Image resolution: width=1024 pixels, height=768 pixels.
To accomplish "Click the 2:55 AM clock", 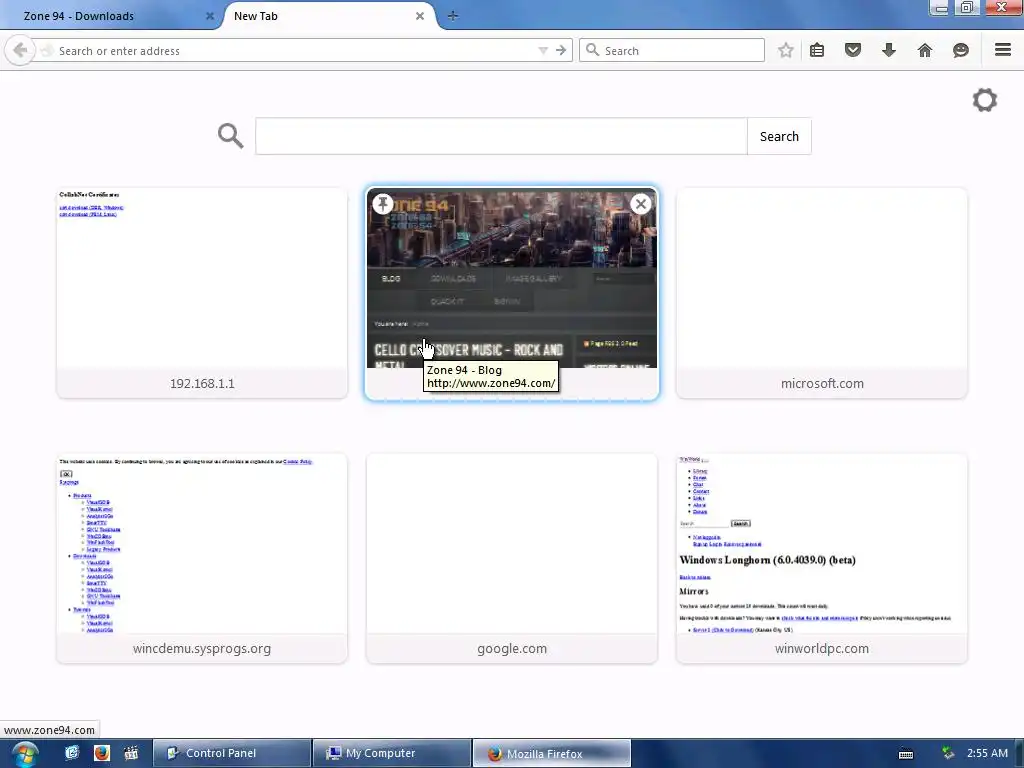I will (987, 753).
